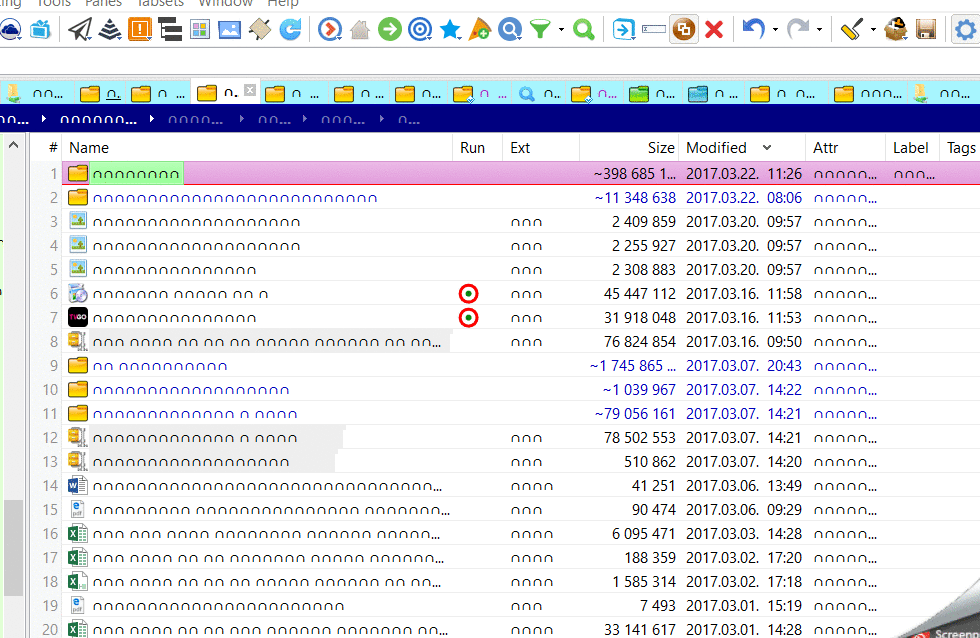
Task: Open dropdown arrow beside green filter funnel
Action: [x=561, y=30]
